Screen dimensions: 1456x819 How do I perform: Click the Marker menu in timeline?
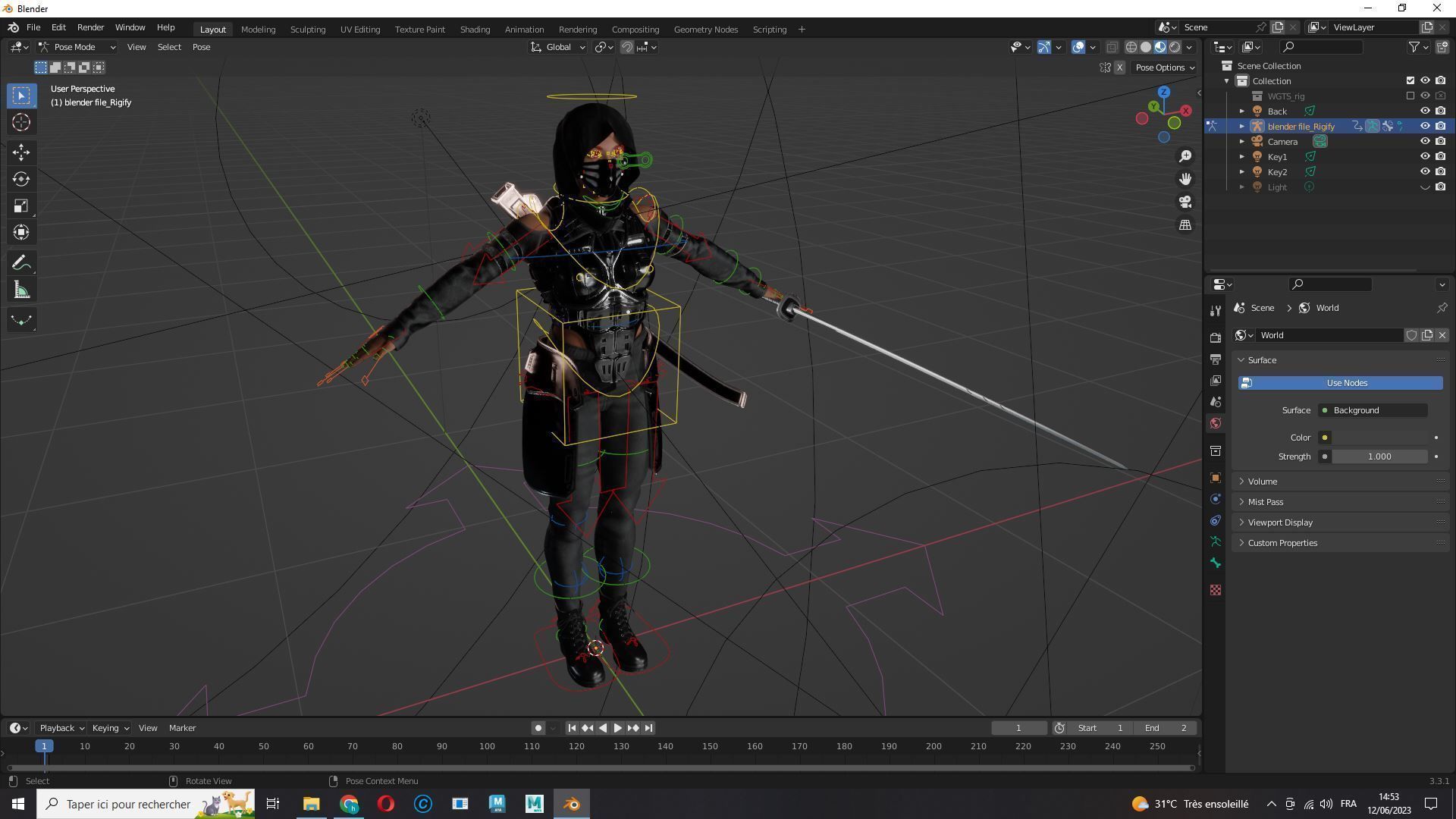pyautogui.click(x=182, y=728)
